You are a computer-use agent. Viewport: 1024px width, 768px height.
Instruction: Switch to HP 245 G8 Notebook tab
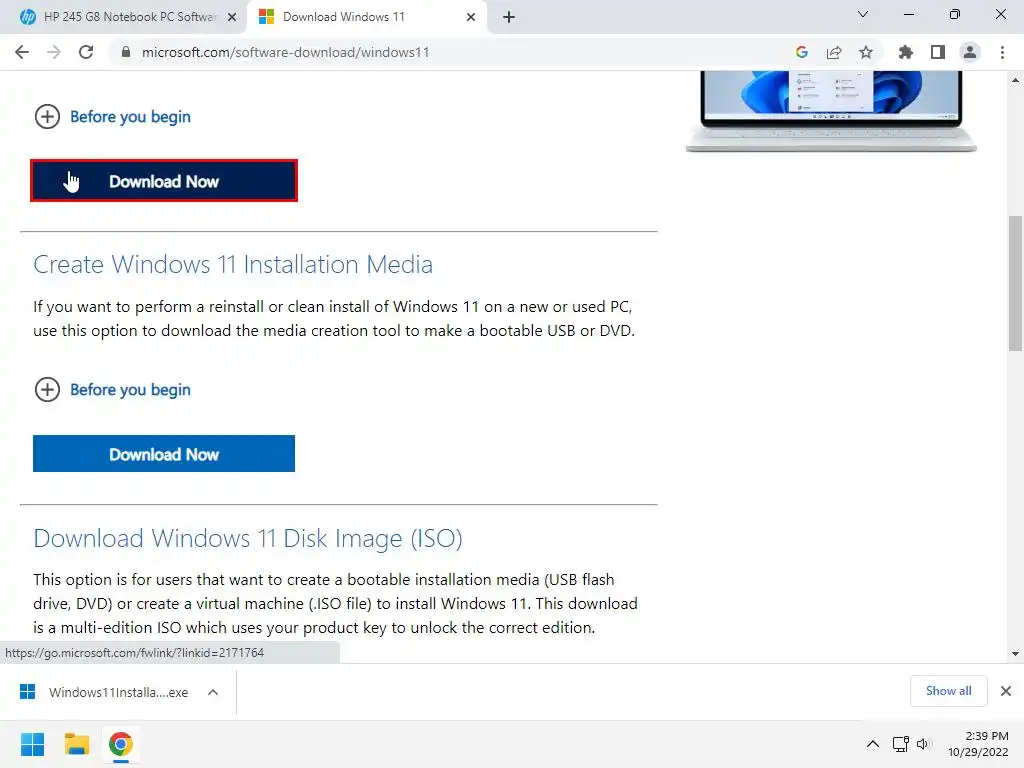[124, 17]
